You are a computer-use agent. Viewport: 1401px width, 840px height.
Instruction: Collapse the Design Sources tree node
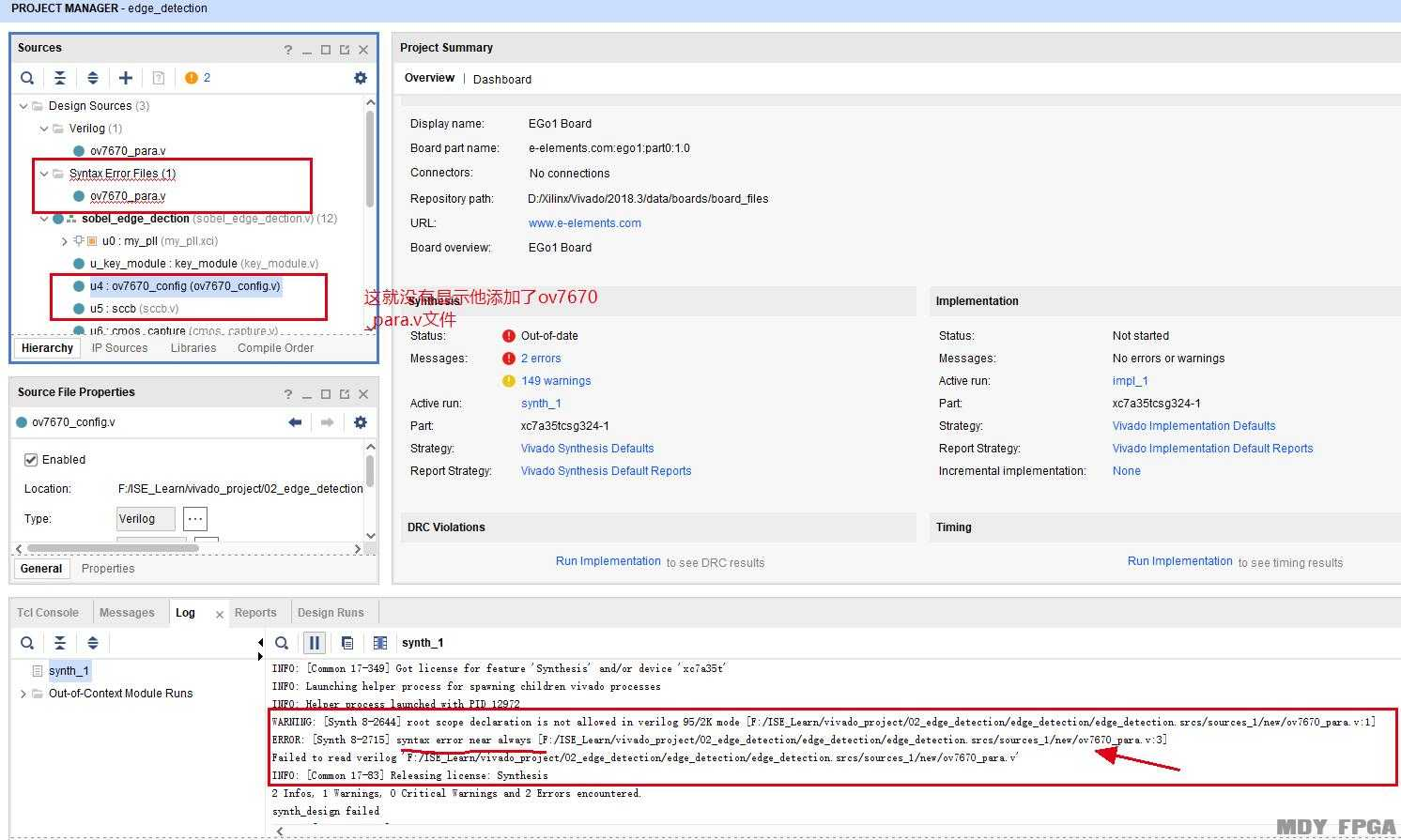coord(23,106)
